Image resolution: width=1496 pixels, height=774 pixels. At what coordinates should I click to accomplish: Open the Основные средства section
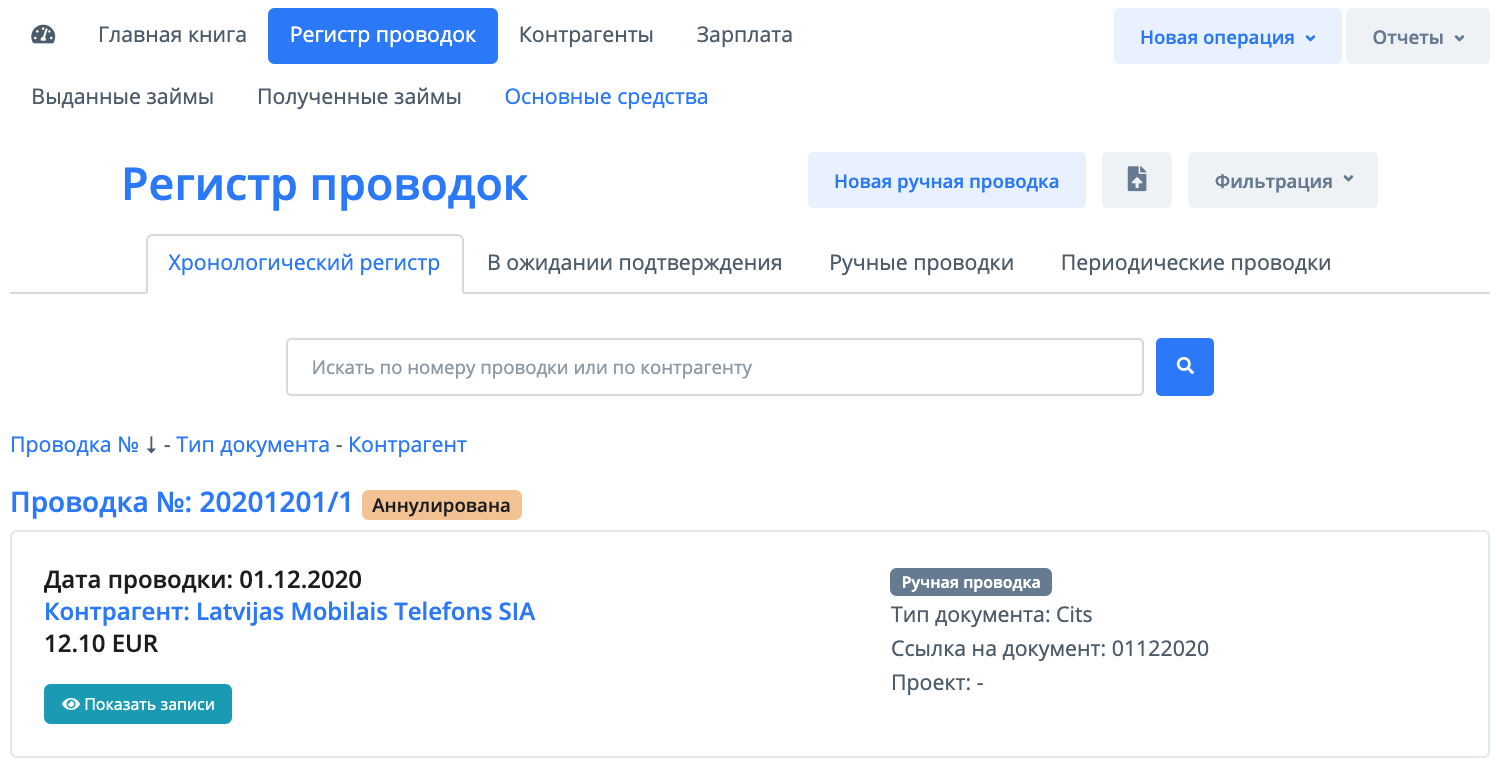pos(606,97)
